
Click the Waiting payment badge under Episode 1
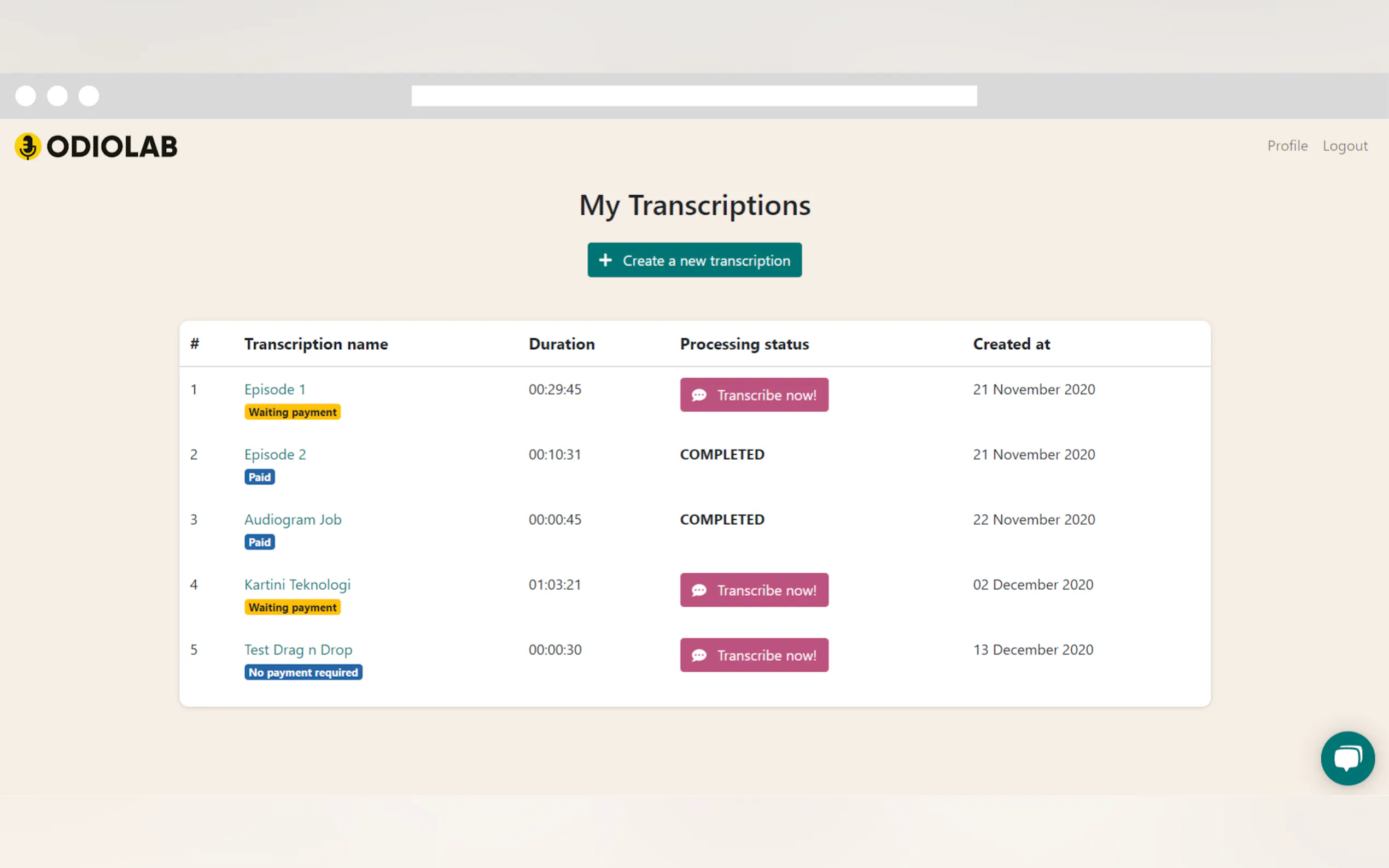coord(292,412)
